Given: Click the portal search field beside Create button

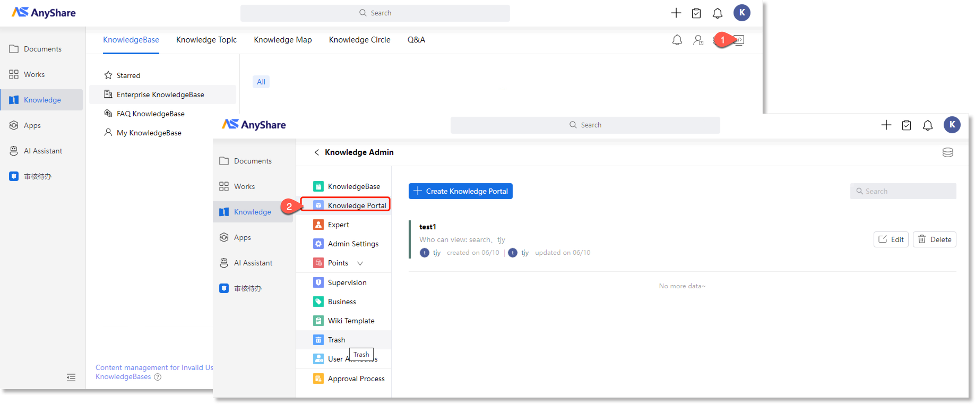Looking at the screenshot, I should [x=898, y=191].
